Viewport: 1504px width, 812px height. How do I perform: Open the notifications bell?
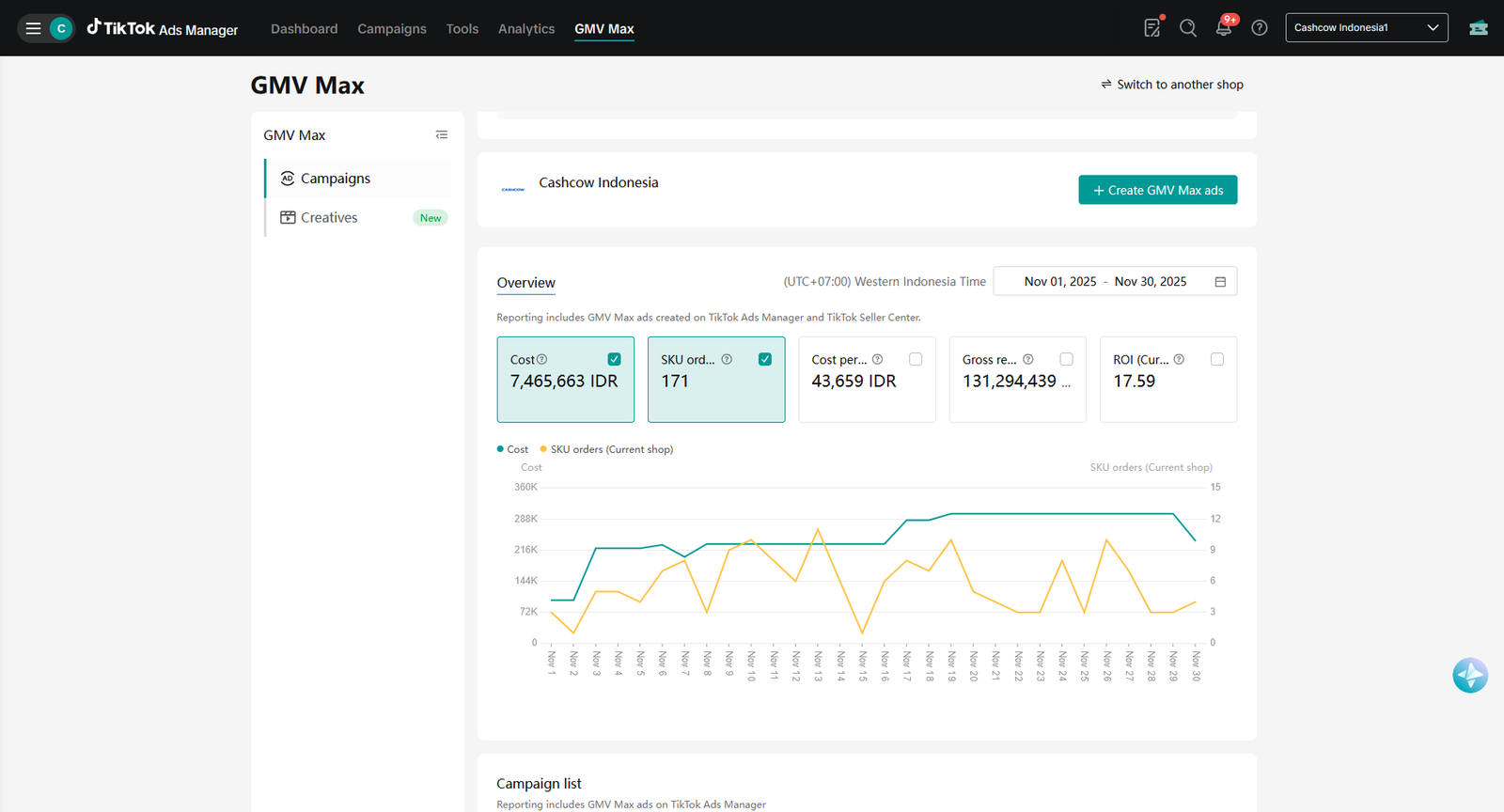pyautogui.click(x=1224, y=28)
